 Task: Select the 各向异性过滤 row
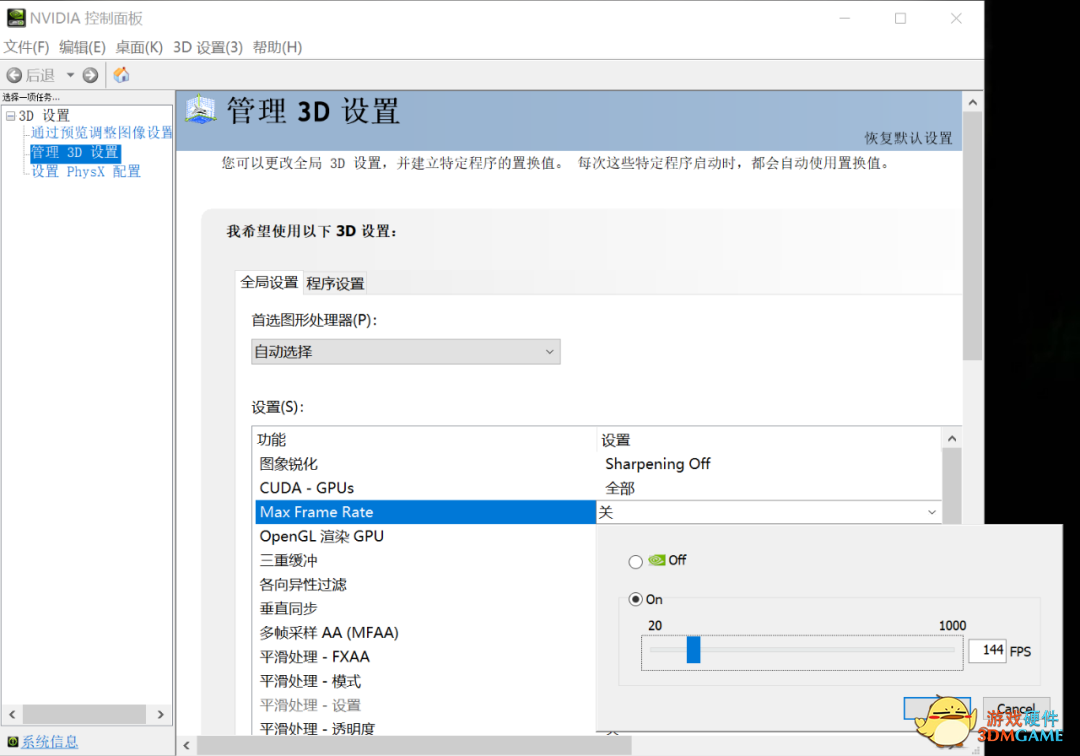point(426,584)
